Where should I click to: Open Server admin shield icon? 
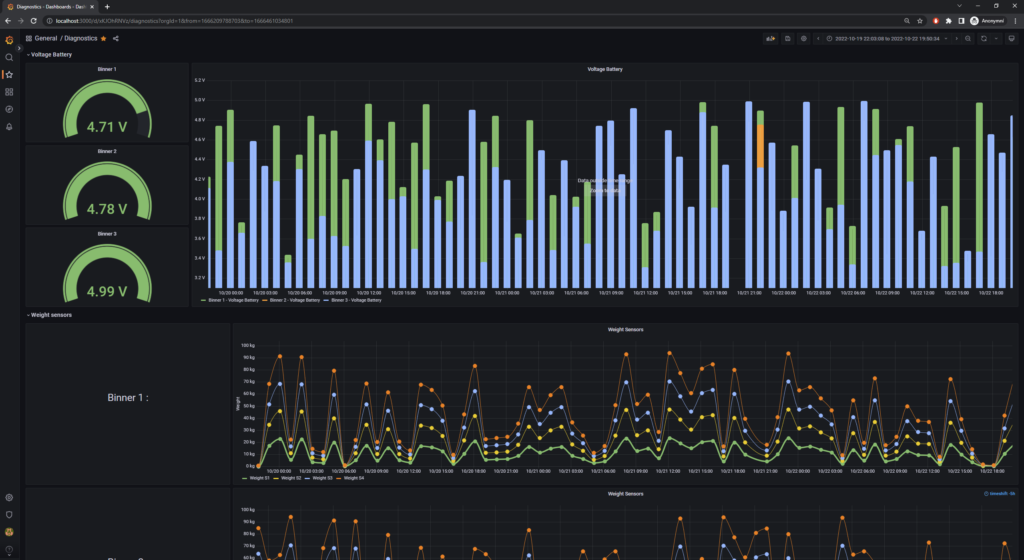9,514
